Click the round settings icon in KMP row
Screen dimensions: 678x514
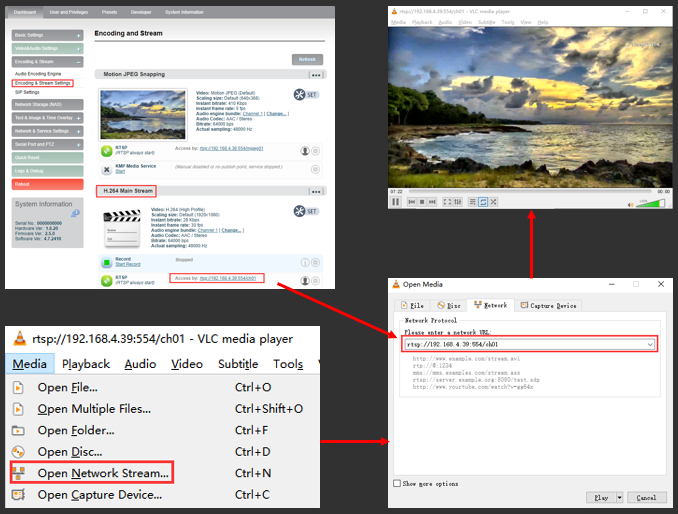(316, 169)
